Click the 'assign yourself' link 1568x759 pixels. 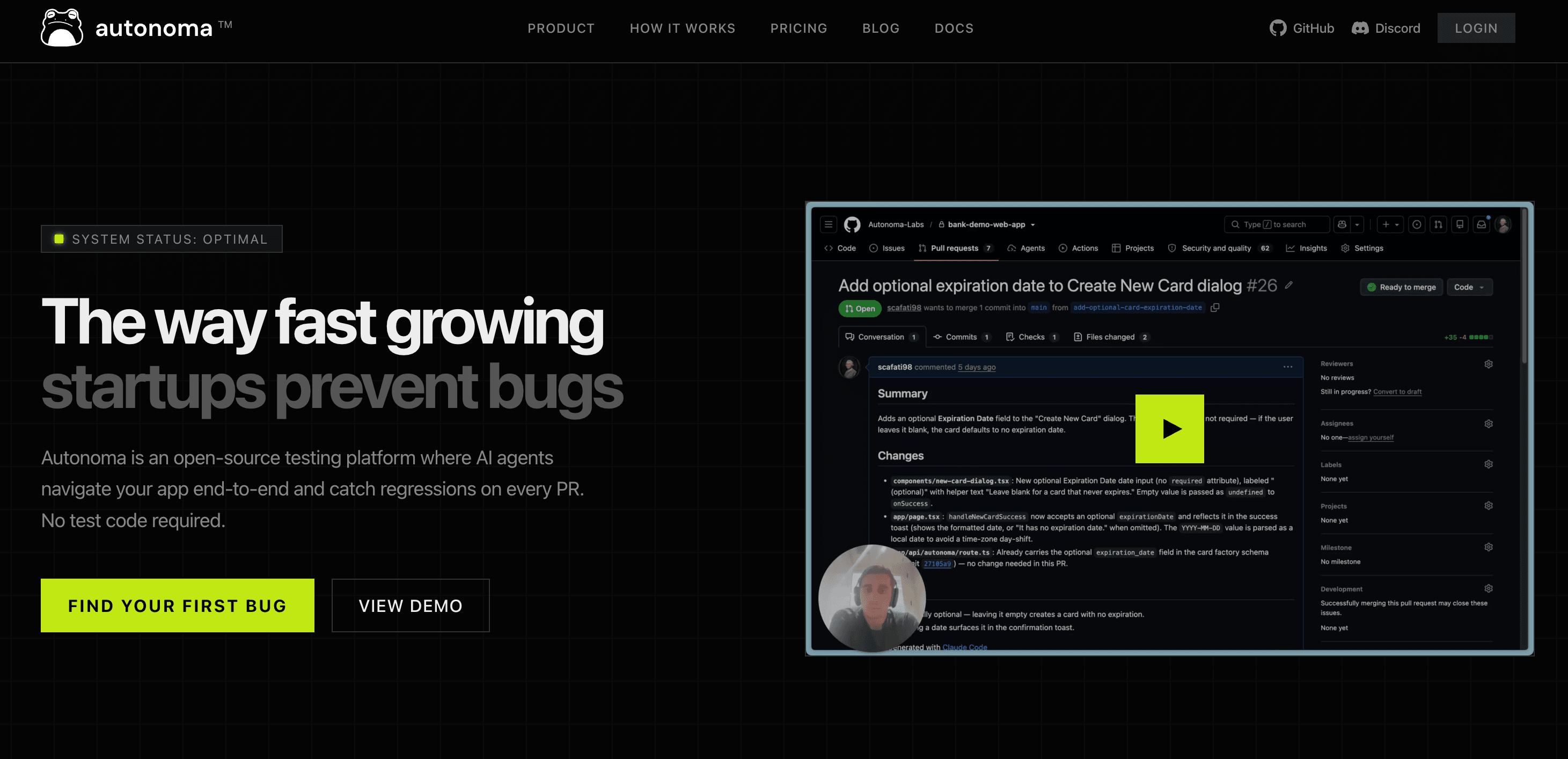click(x=1371, y=437)
